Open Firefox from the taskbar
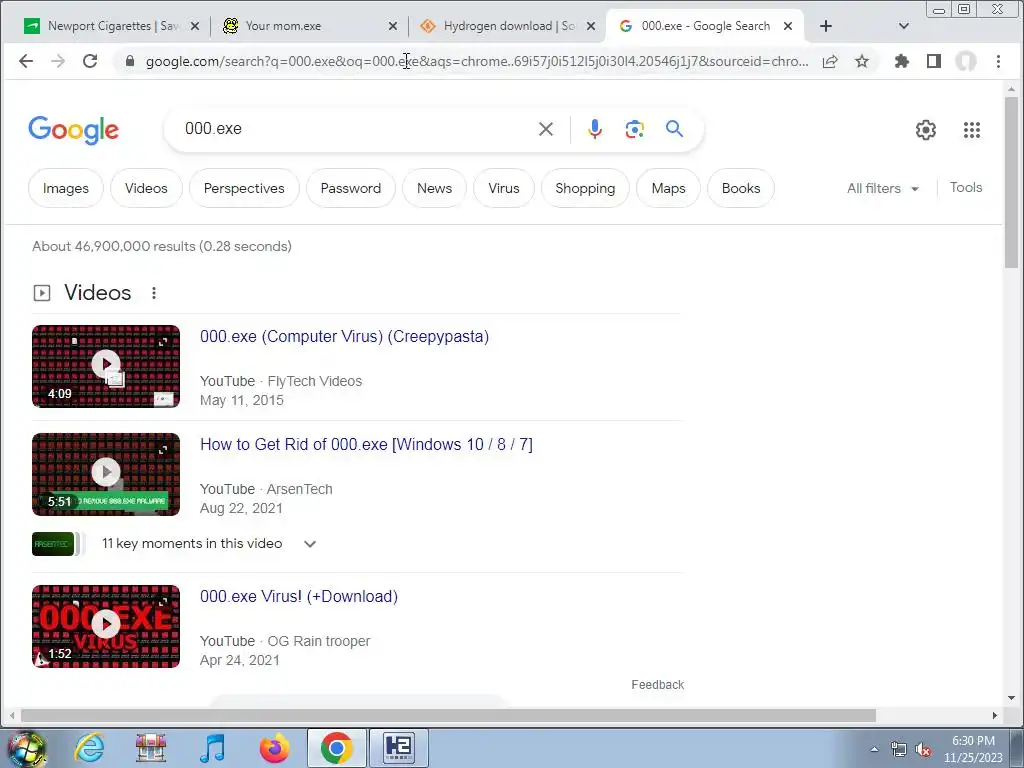 tap(274, 748)
